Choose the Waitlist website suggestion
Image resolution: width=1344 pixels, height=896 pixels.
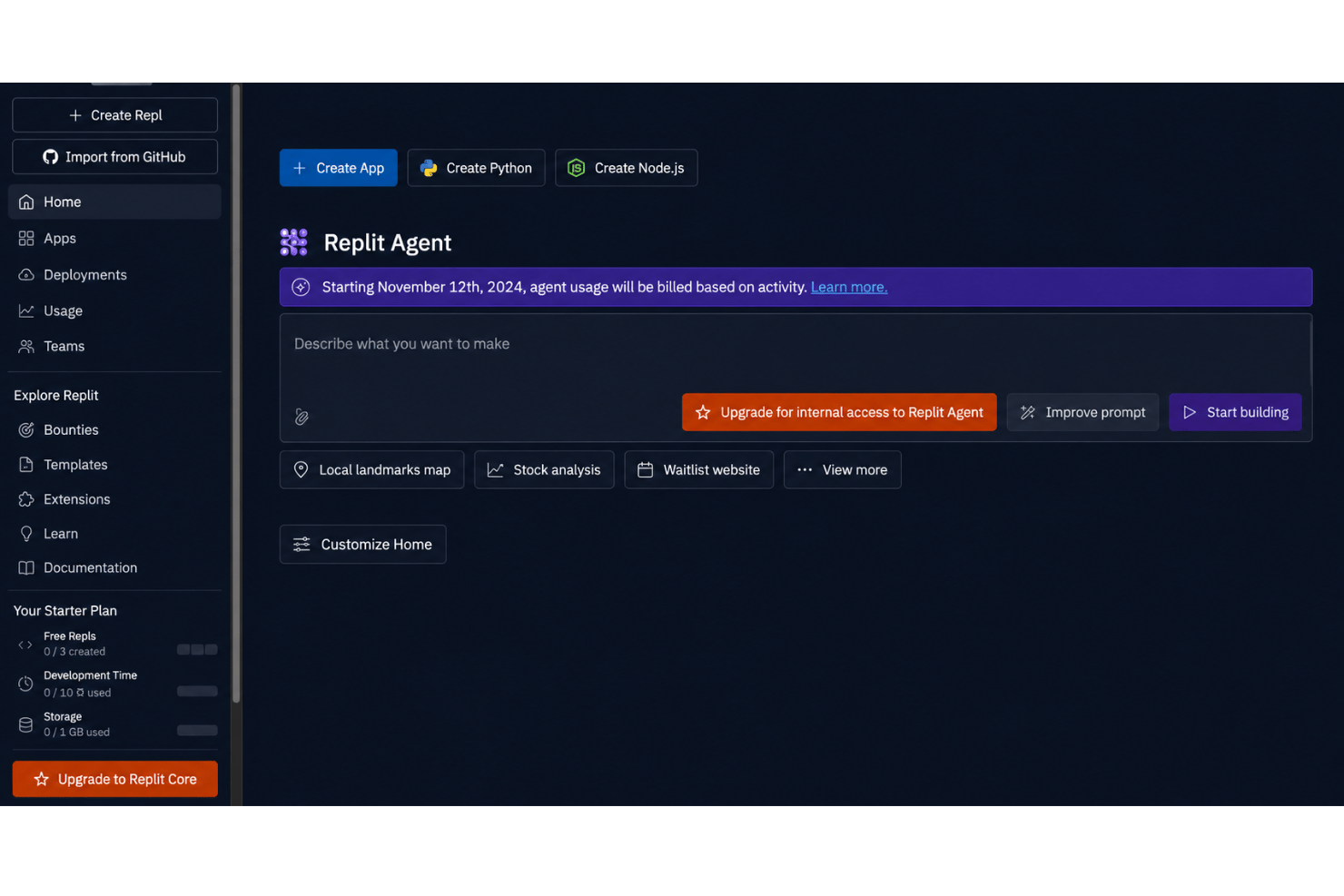point(699,469)
